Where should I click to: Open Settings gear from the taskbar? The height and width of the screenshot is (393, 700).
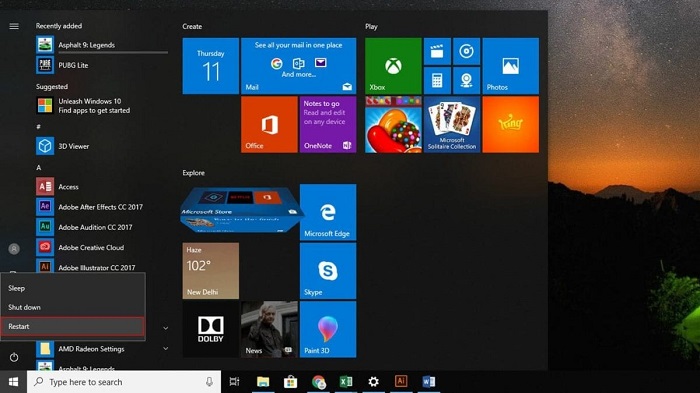click(x=373, y=382)
